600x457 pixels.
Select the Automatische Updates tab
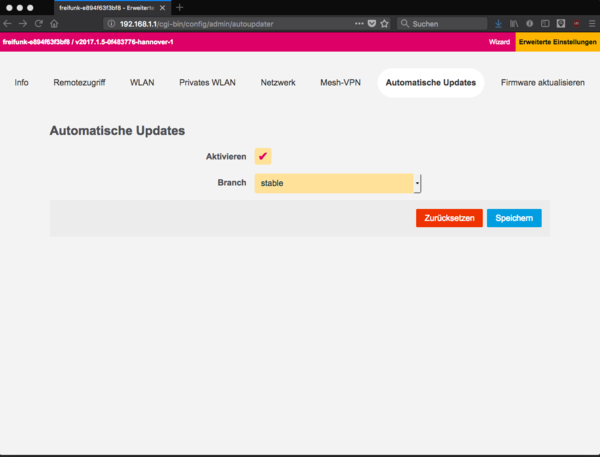(431, 83)
